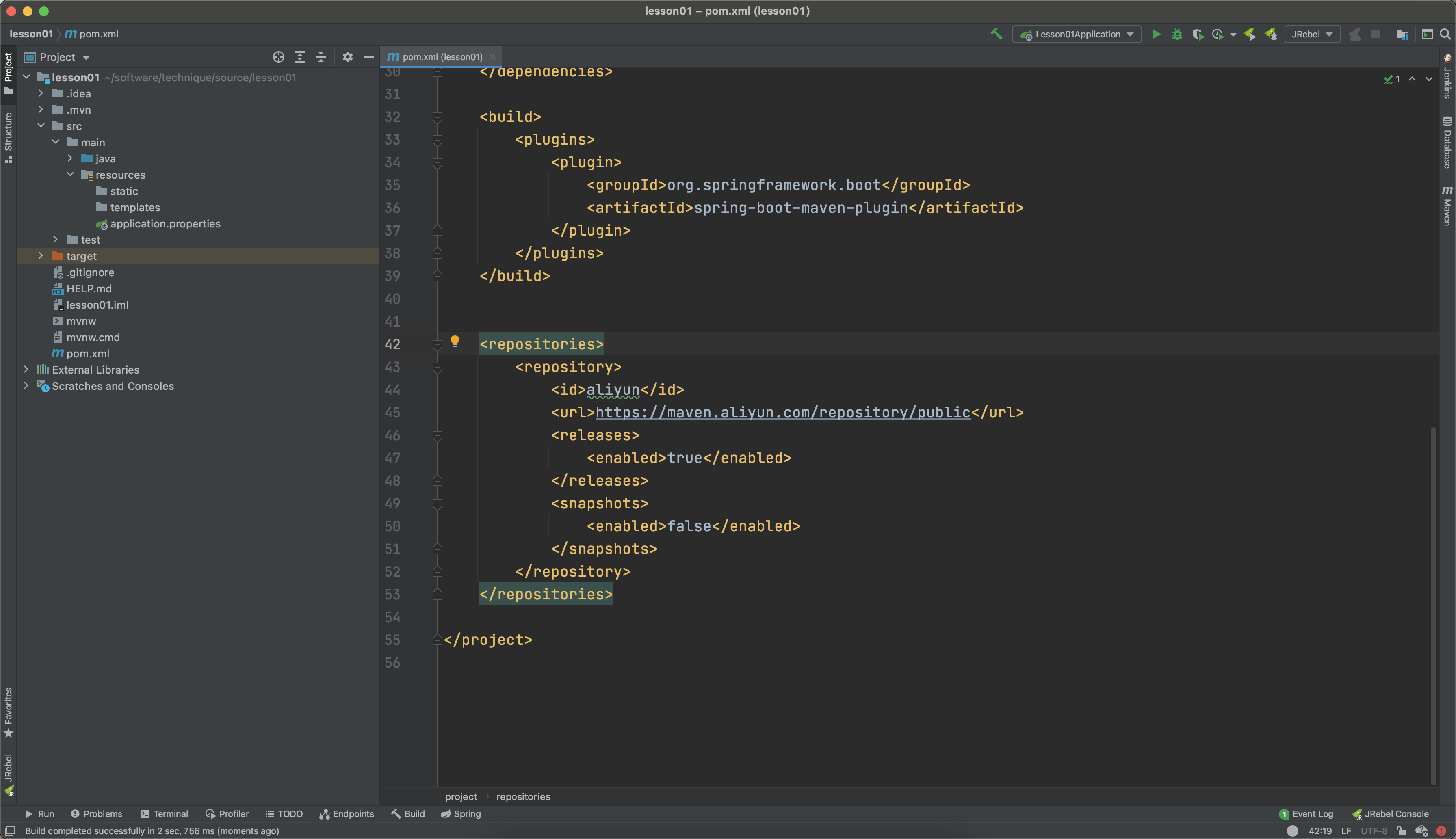The width and height of the screenshot is (1456, 839).
Task: Open the Run tool window tab
Action: pyautogui.click(x=39, y=814)
